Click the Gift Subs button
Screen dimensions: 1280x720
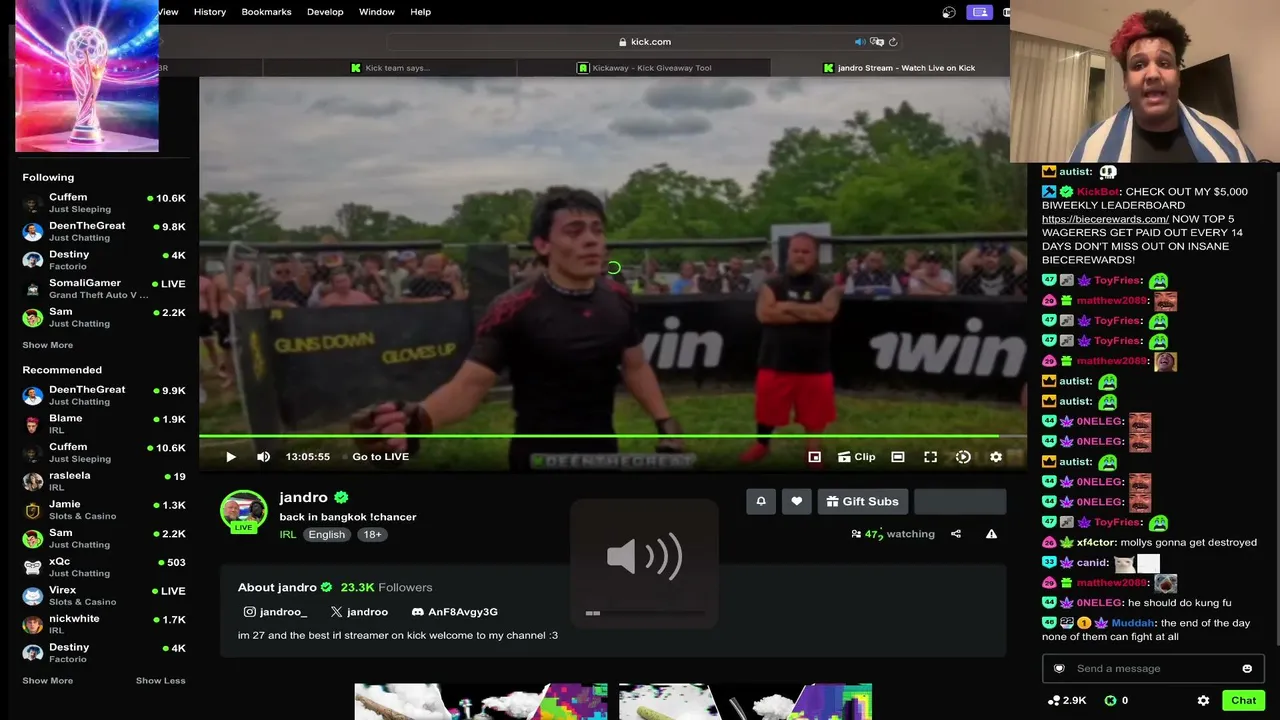[x=862, y=501]
